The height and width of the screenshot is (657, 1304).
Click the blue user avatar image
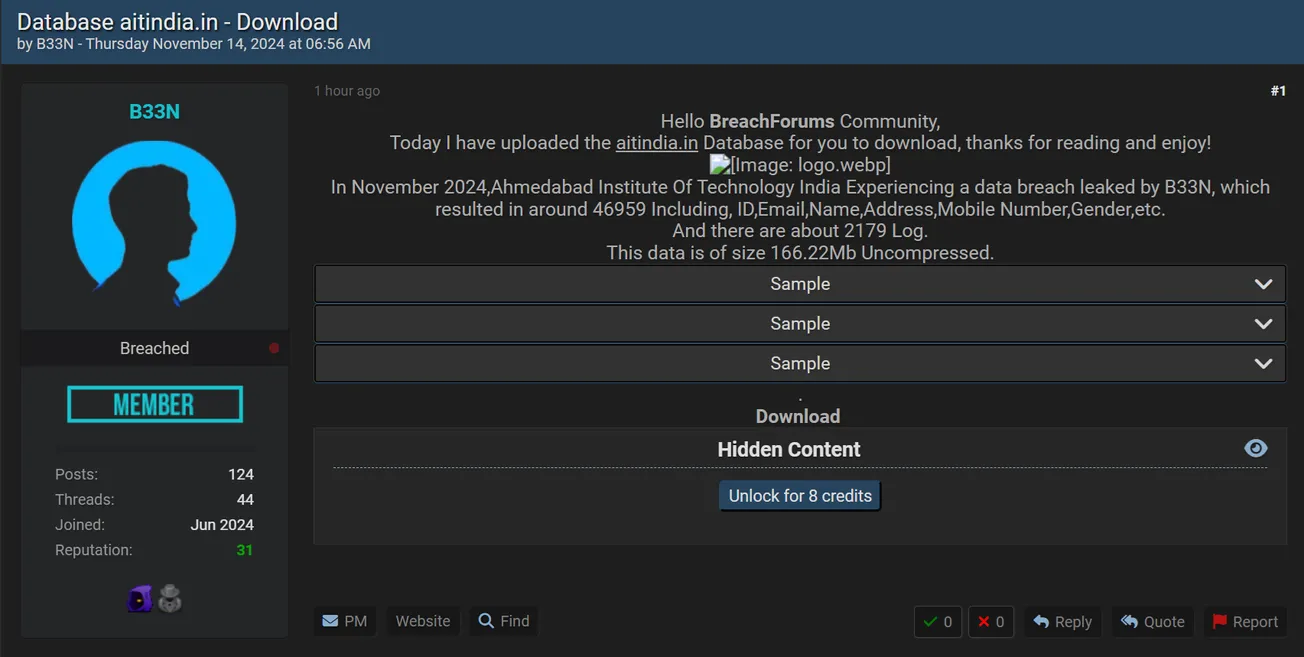coord(154,222)
